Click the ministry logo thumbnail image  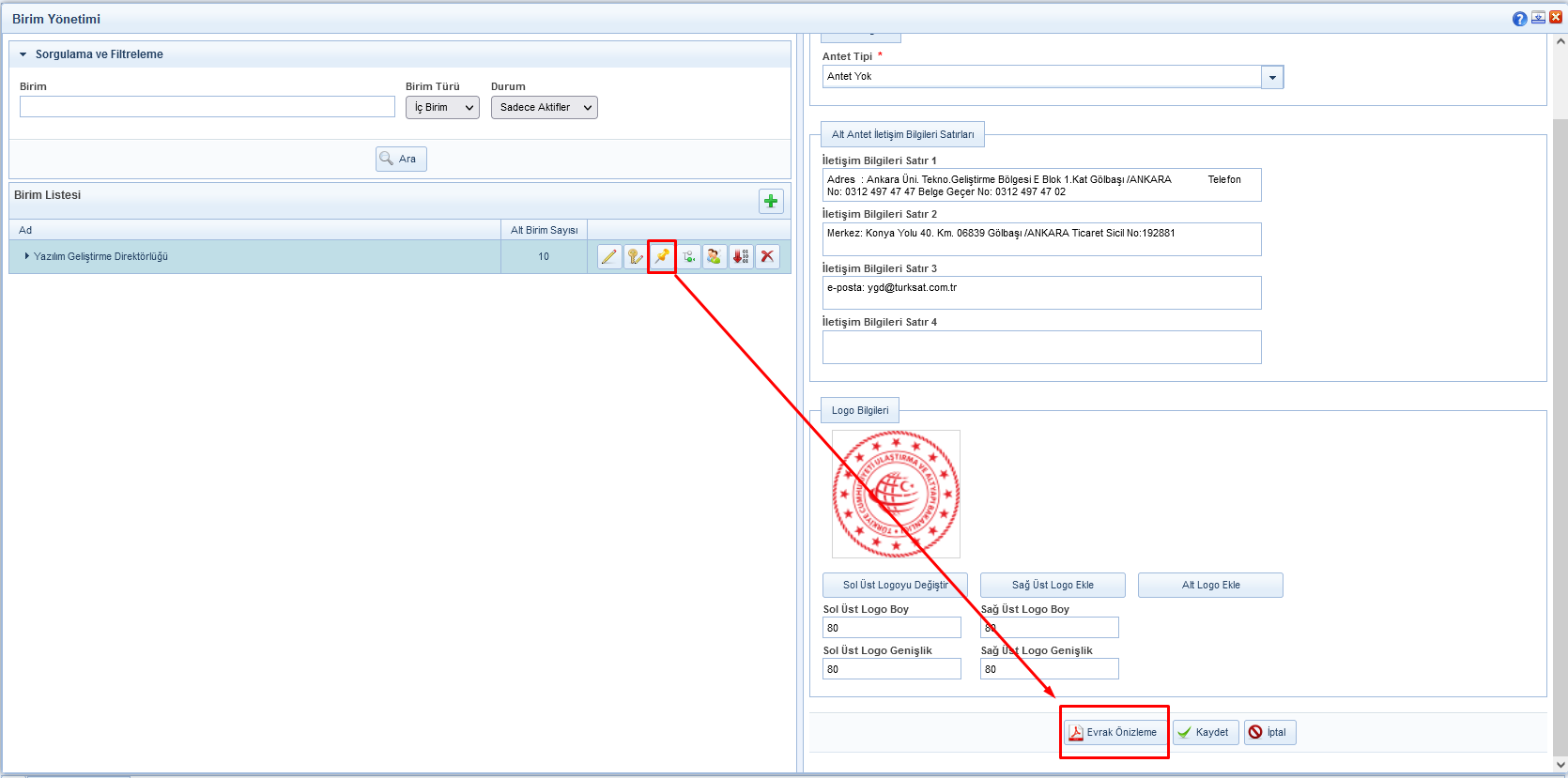click(896, 495)
